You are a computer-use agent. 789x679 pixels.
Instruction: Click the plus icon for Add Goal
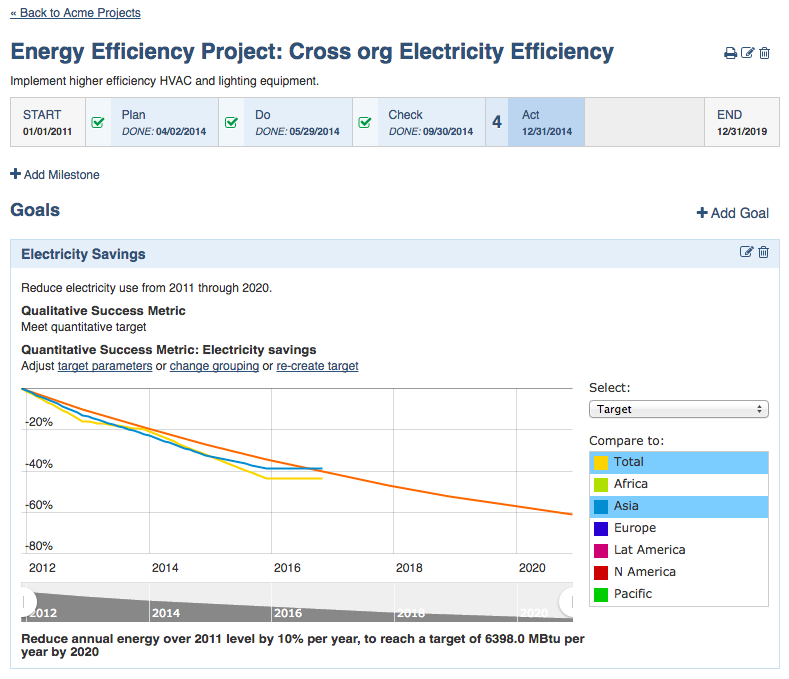point(702,213)
